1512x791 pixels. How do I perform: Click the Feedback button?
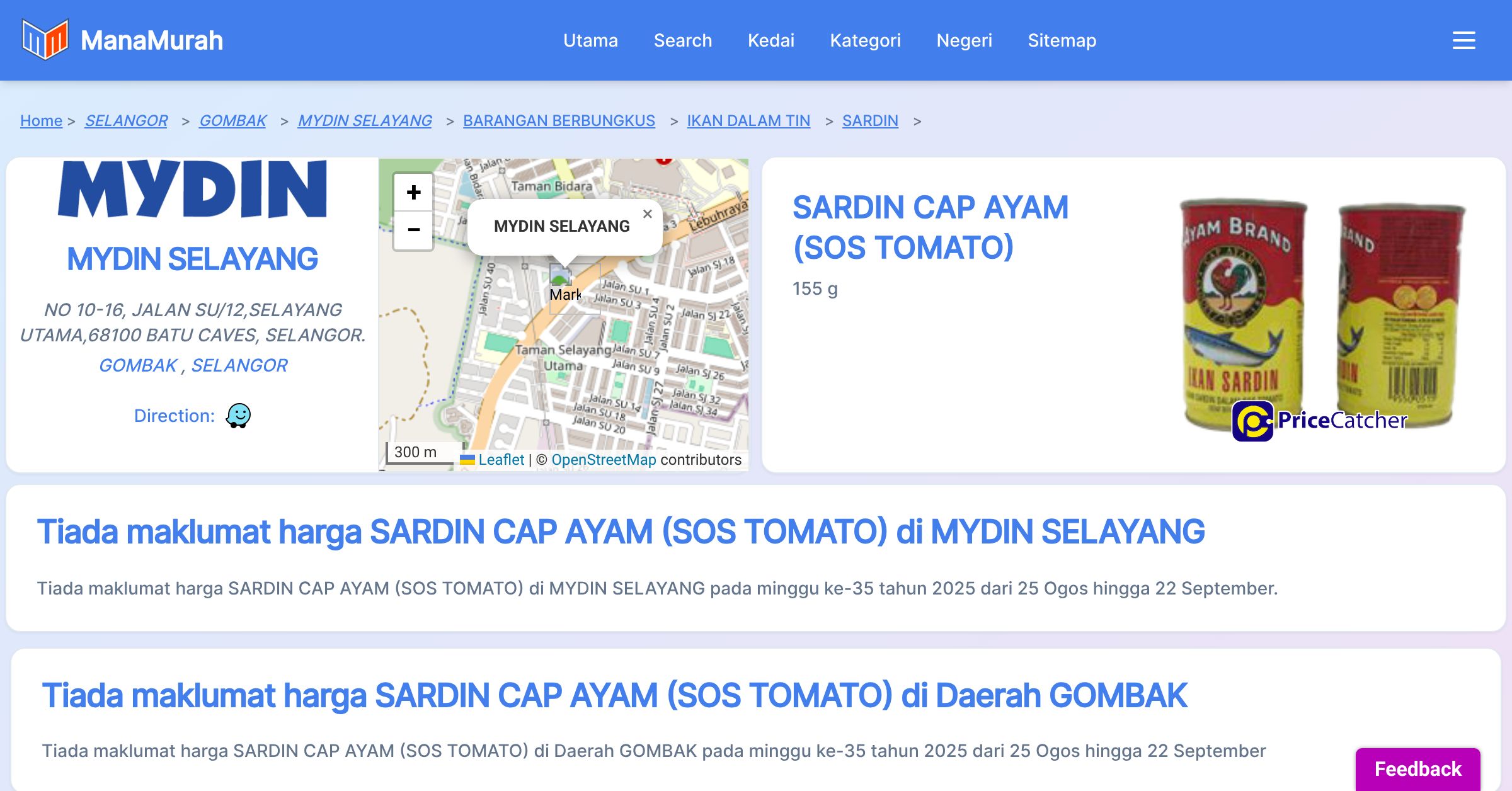click(1417, 769)
